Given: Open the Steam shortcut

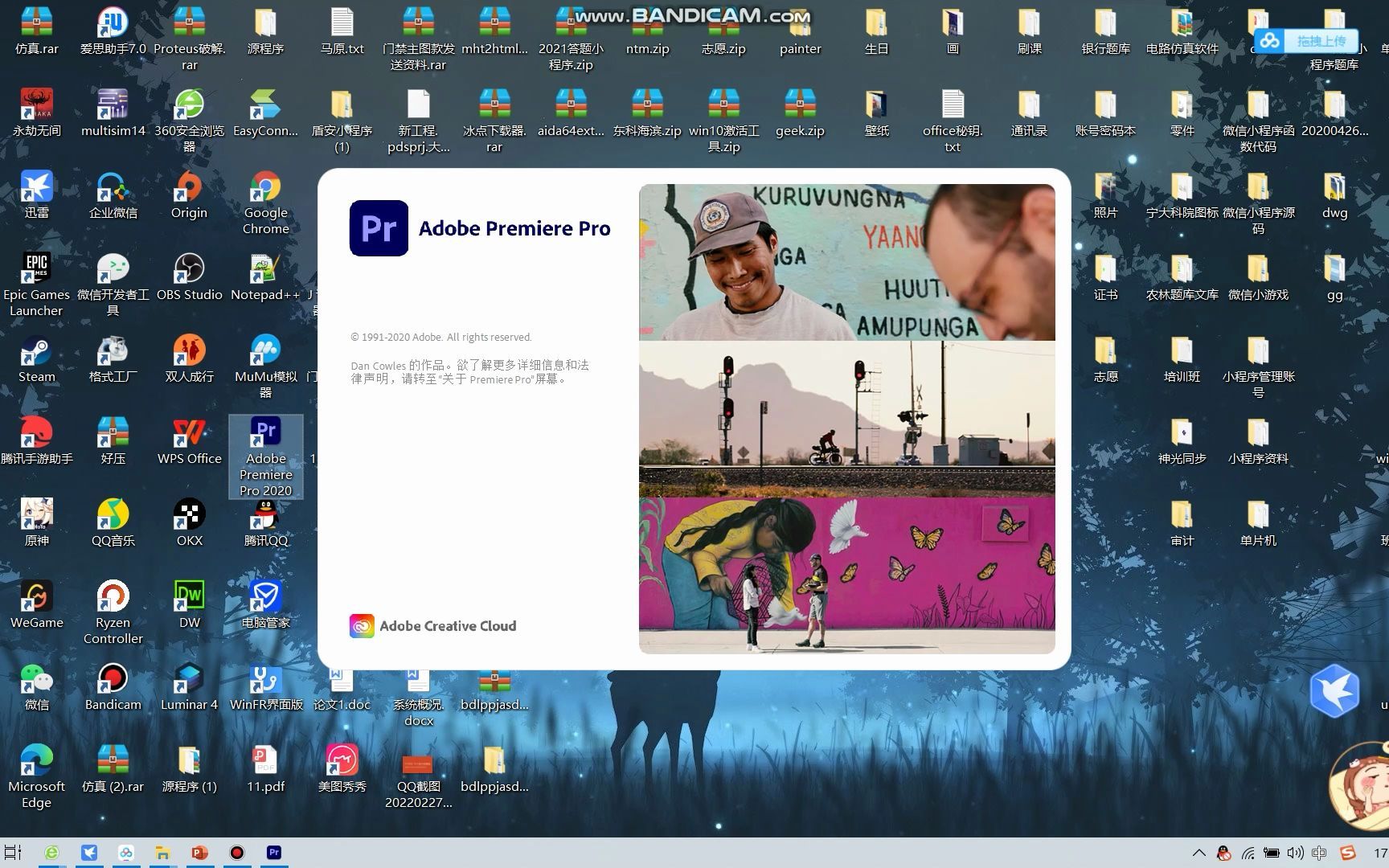Looking at the screenshot, I should (37, 358).
